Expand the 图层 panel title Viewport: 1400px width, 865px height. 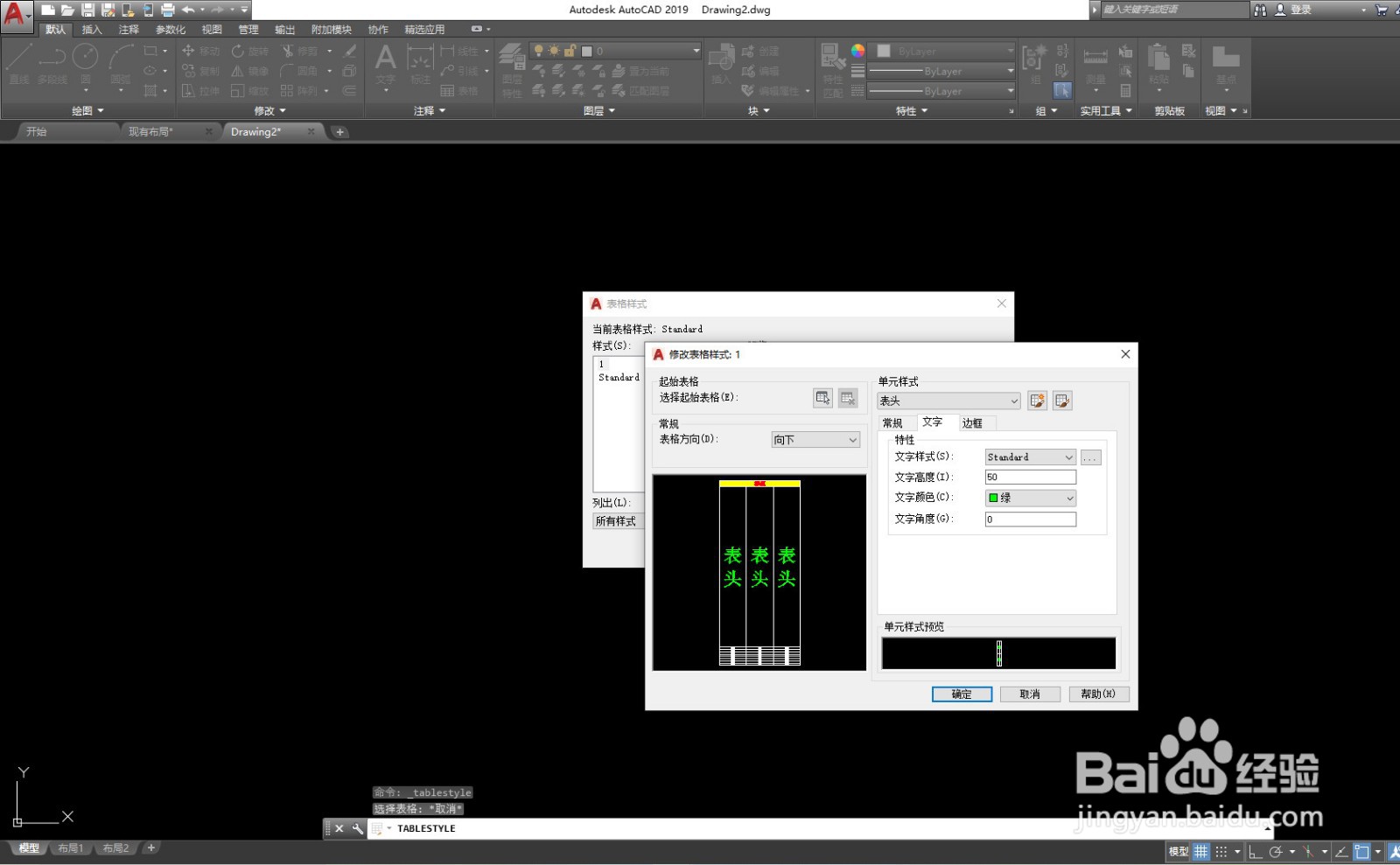coord(599,111)
